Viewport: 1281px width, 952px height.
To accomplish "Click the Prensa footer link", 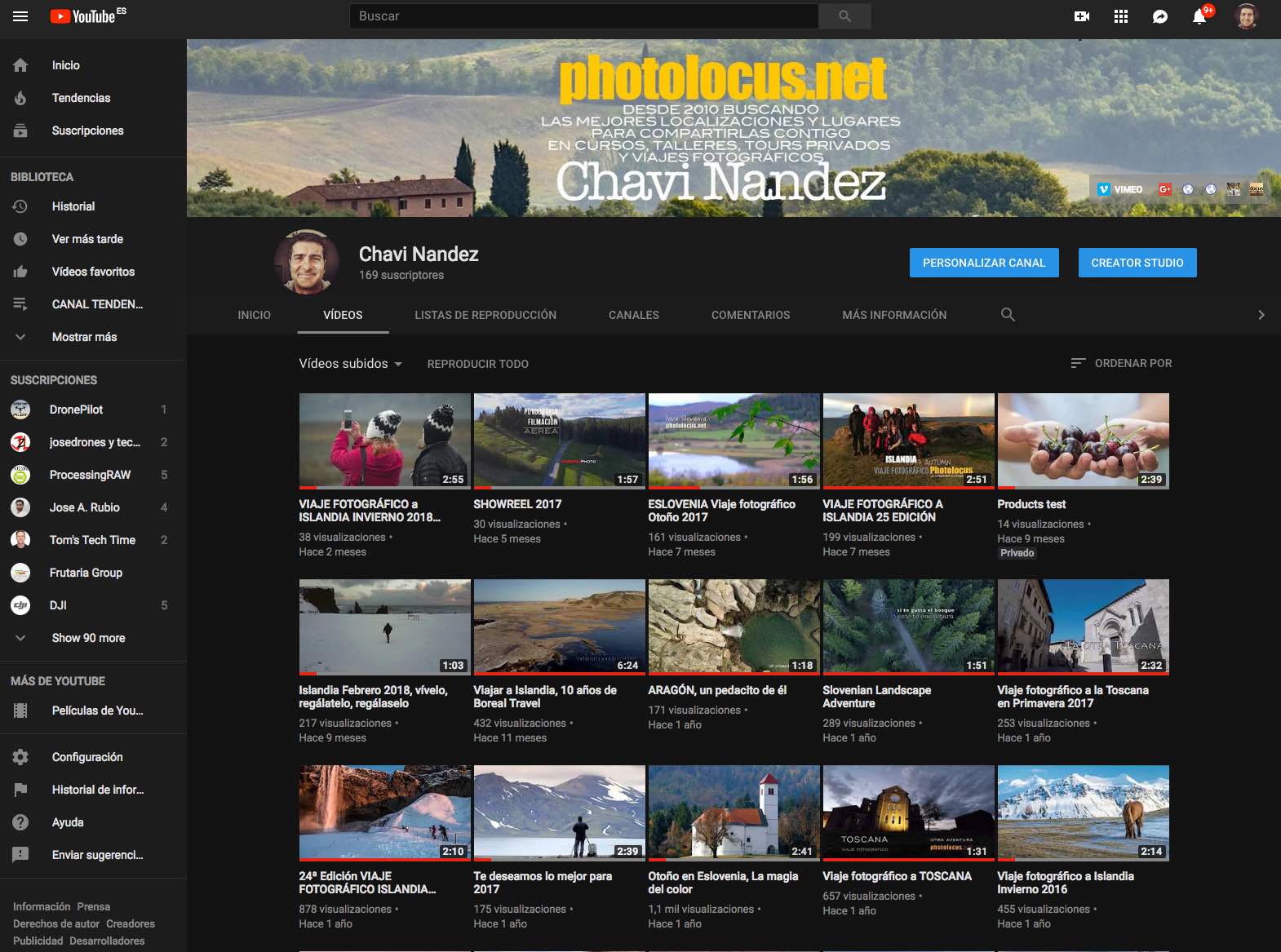I will 94,906.
